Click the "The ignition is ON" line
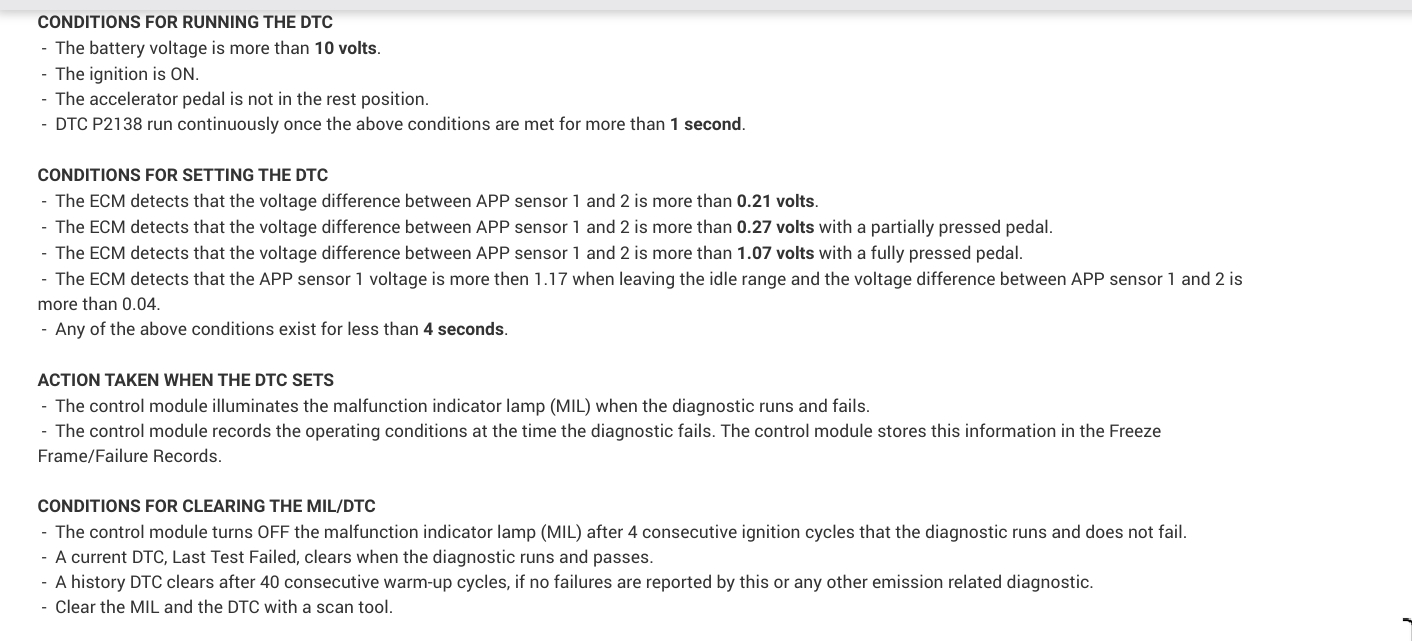Screen dimensions: 1412x641 [127, 74]
